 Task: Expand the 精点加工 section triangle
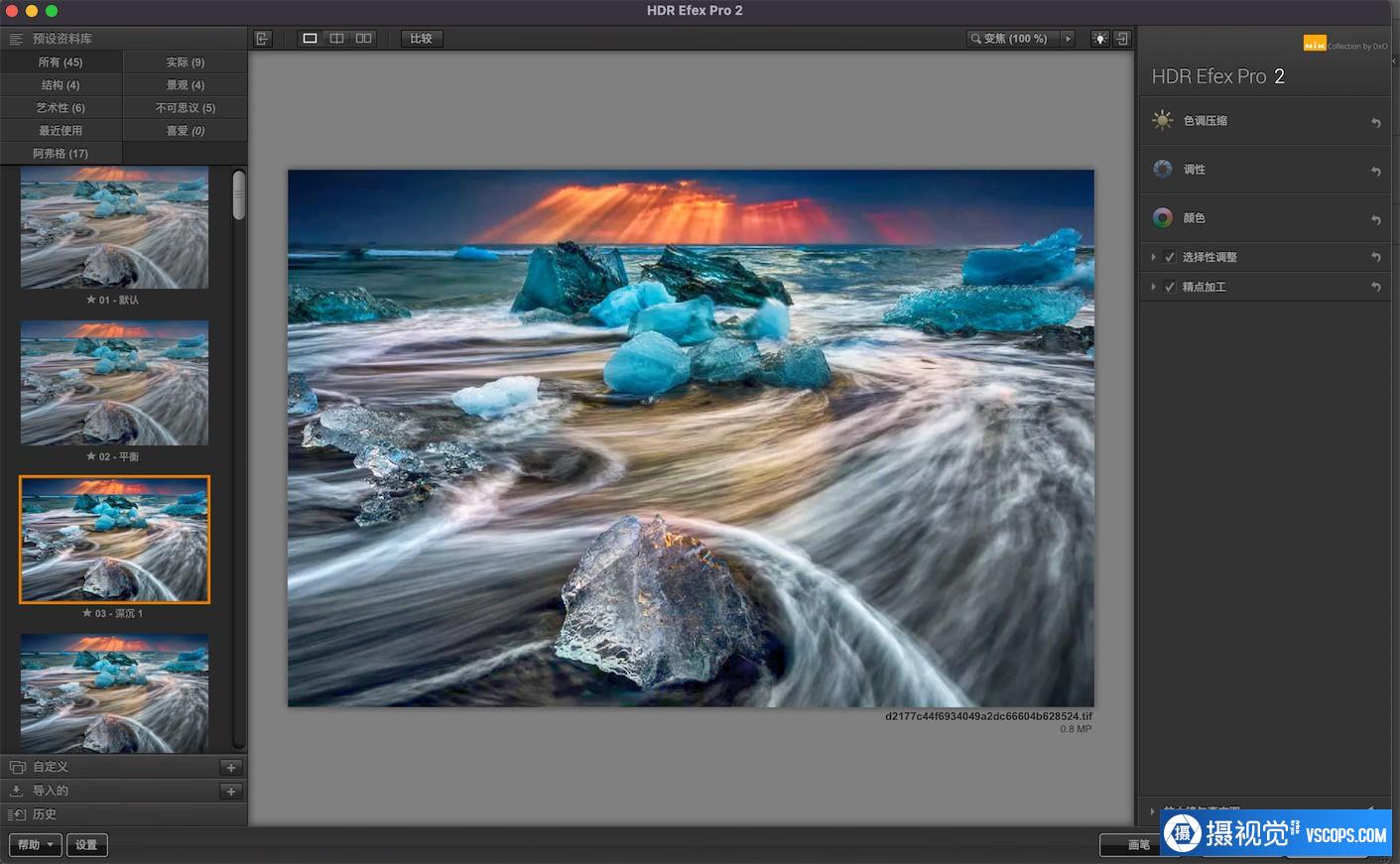tap(1153, 288)
